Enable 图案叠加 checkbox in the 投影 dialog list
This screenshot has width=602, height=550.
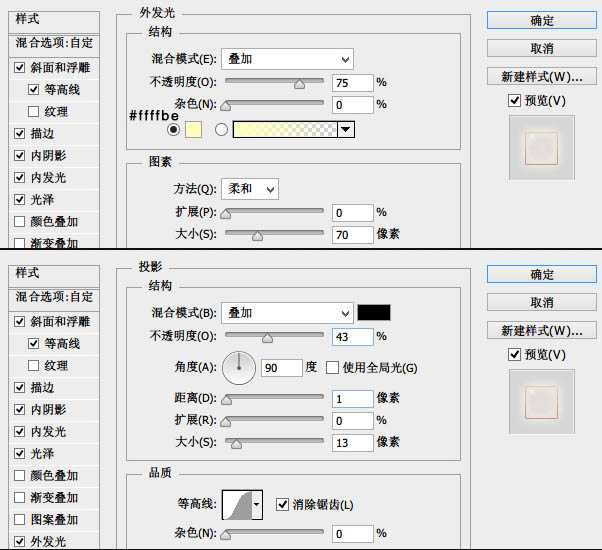(x=19, y=519)
